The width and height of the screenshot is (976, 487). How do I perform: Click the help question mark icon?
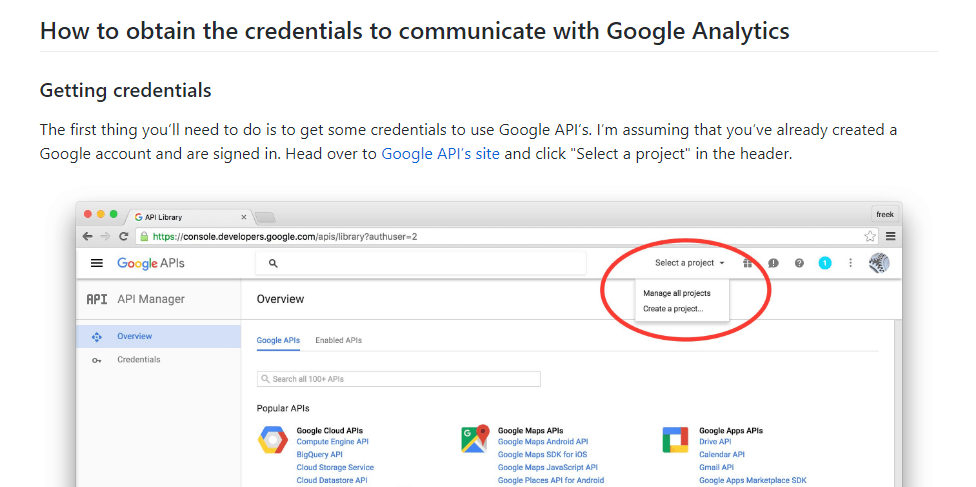(799, 263)
